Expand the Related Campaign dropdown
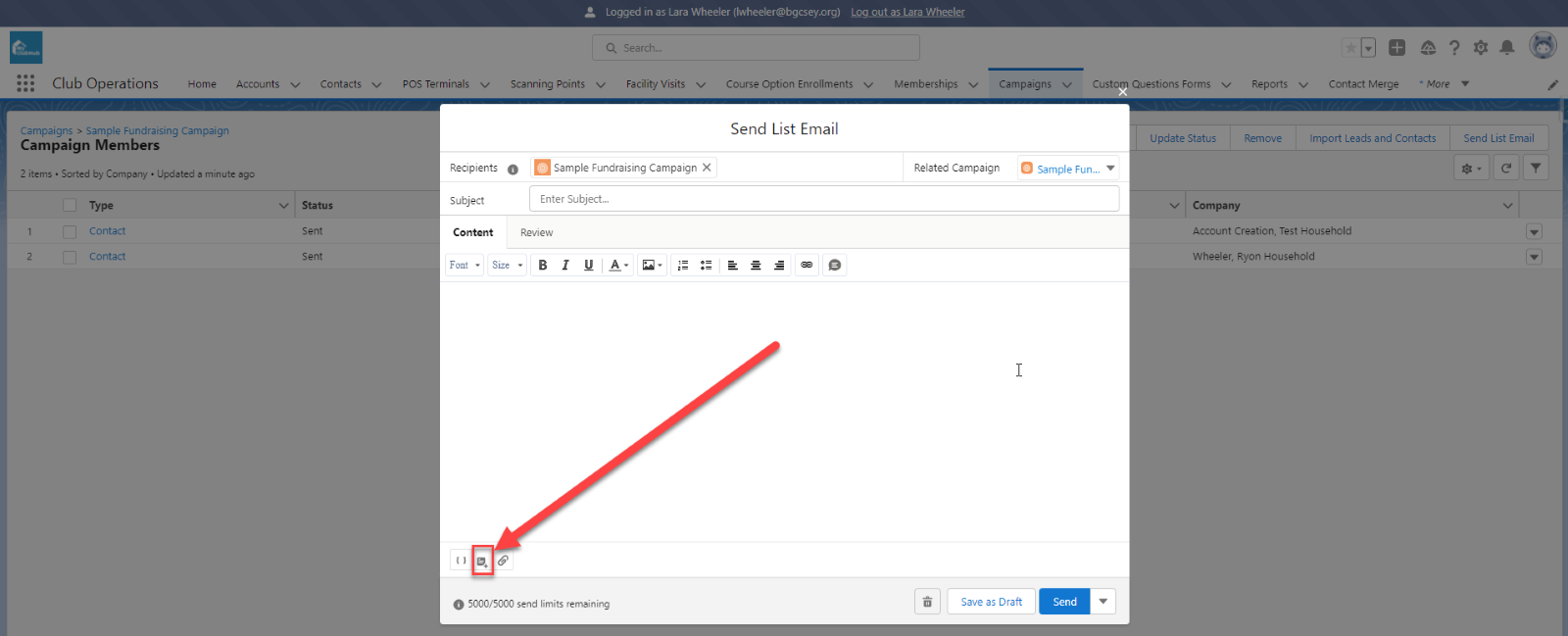 tap(1110, 169)
